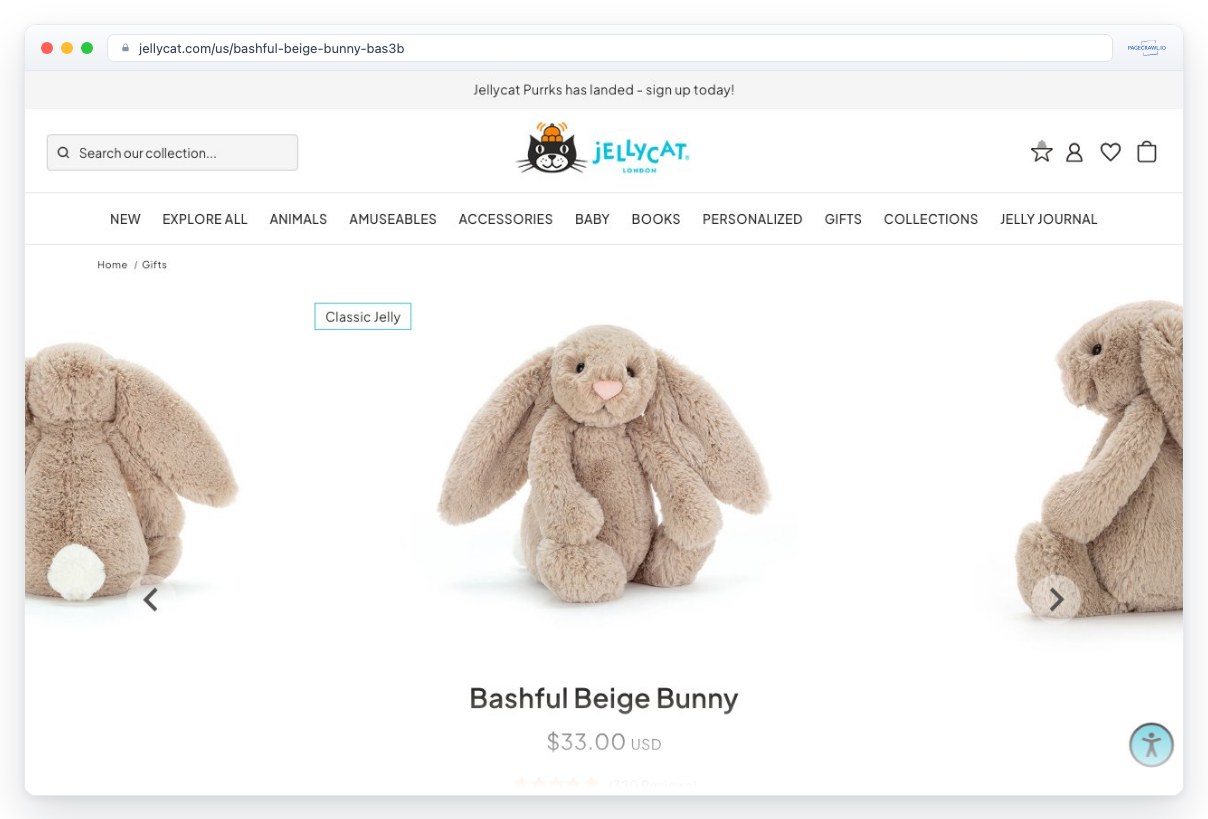This screenshot has height=819, width=1208.
Task: Click the $33.00 USD price
Action: [x=604, y=742]
